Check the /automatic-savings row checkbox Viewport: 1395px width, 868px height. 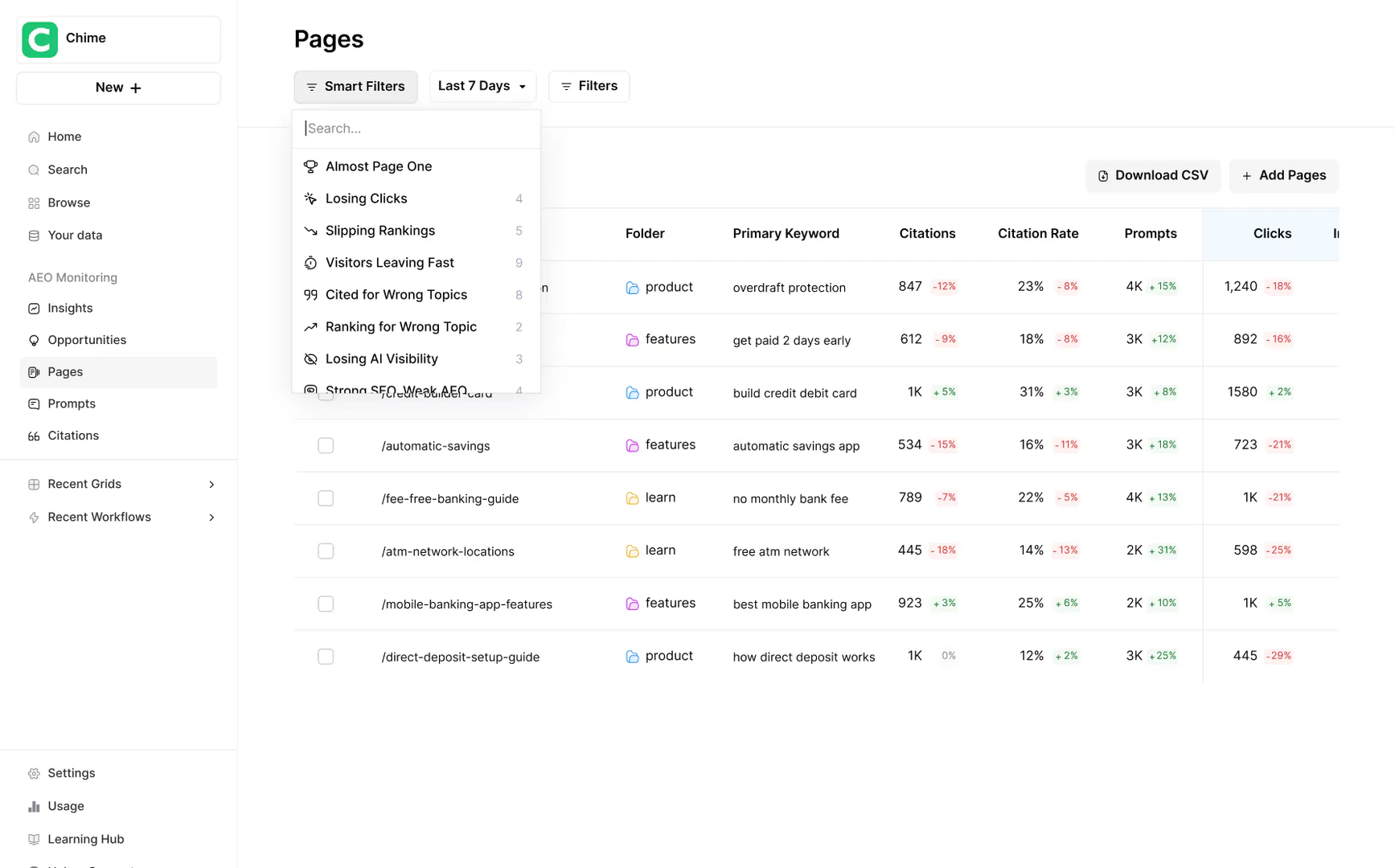(326, 445)
